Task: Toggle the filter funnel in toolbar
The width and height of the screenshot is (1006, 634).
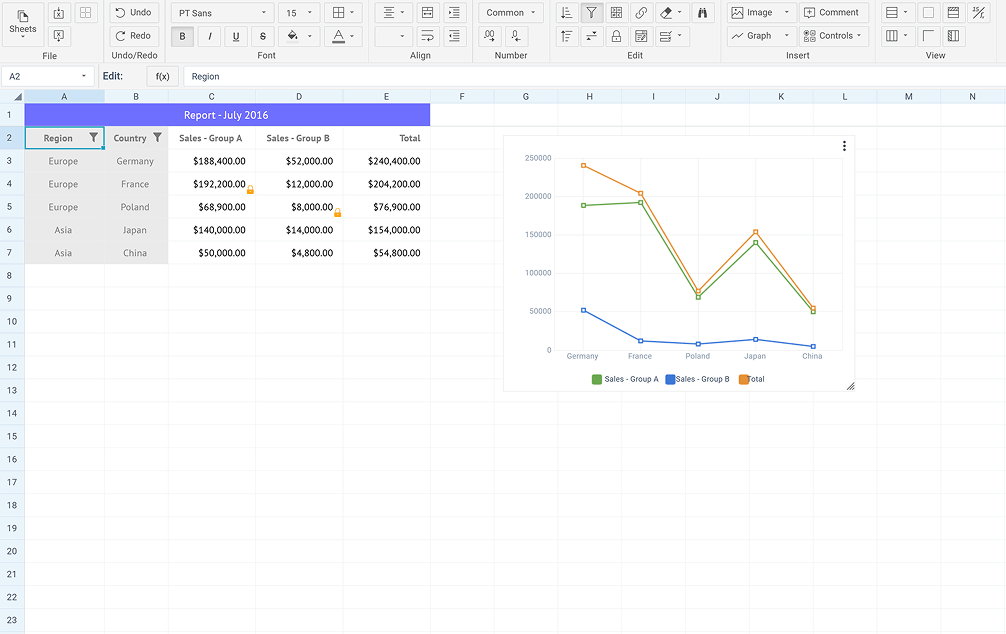Action: tap(592, 13)
